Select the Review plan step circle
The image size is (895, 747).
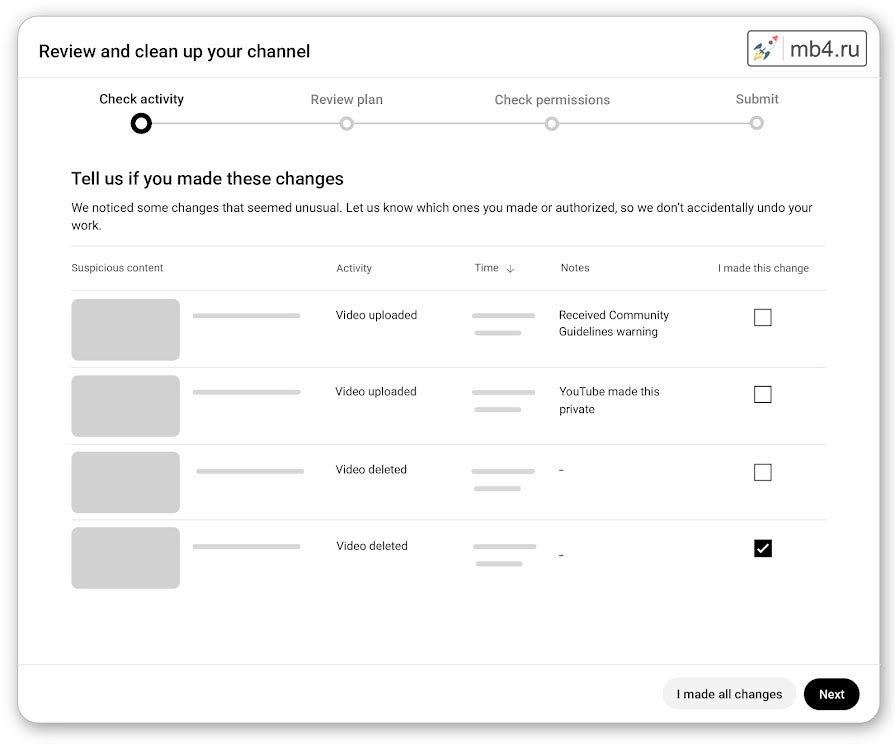click(346, 123)
